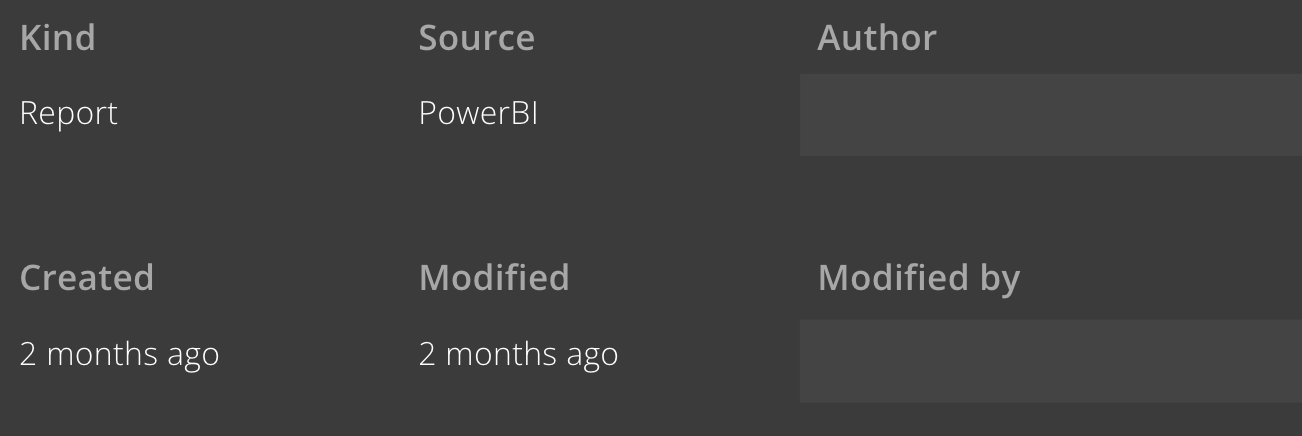This screenshot has width=1302, height=436.
Task: Click "2 months ago" below Modified
Action: 518,354
